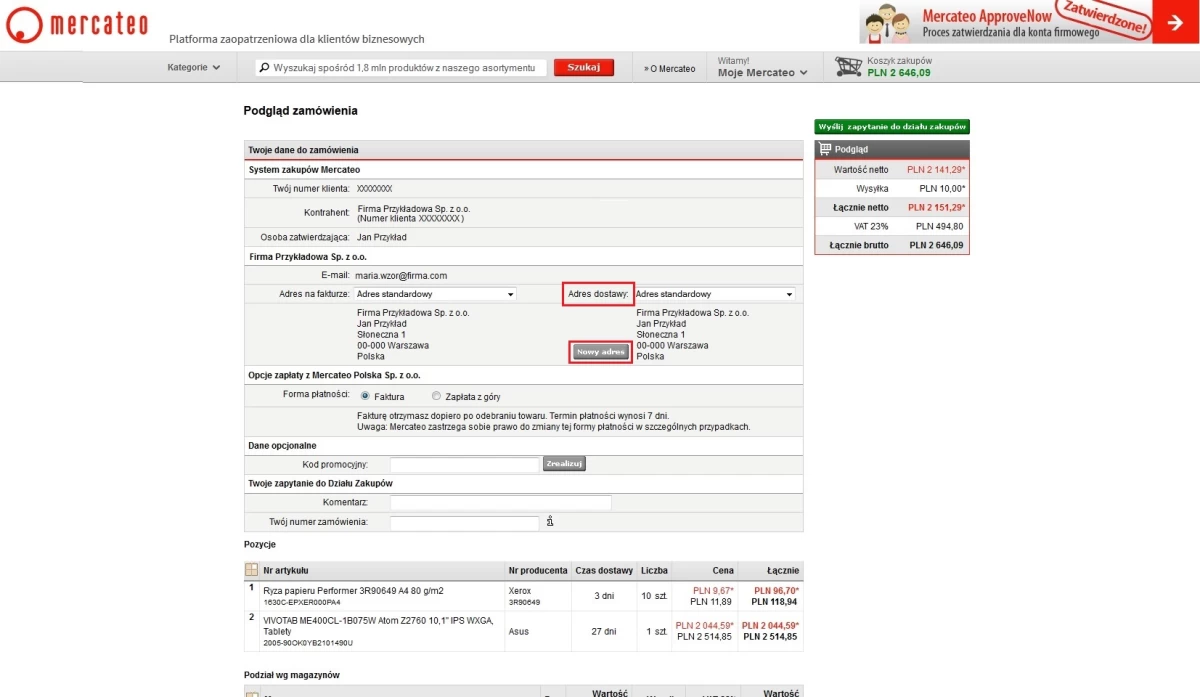
Task: Go to the O Mercateo page
Action: (x=670, y=68)
